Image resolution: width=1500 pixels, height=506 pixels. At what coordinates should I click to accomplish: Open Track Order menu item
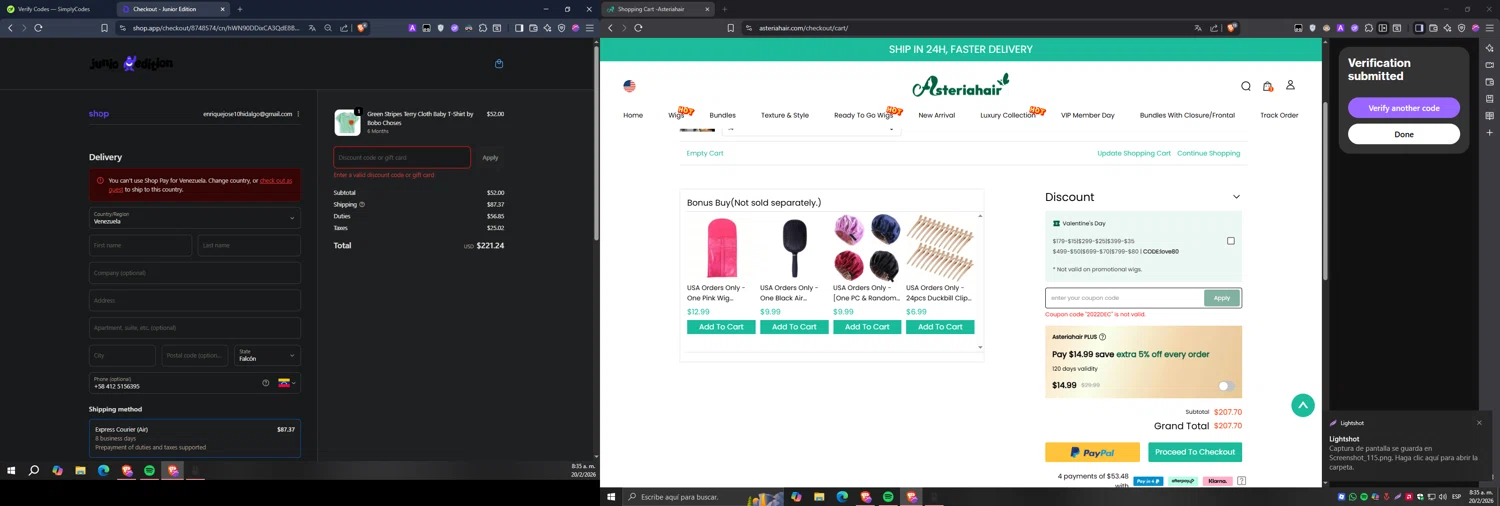tap(1279, 115)
